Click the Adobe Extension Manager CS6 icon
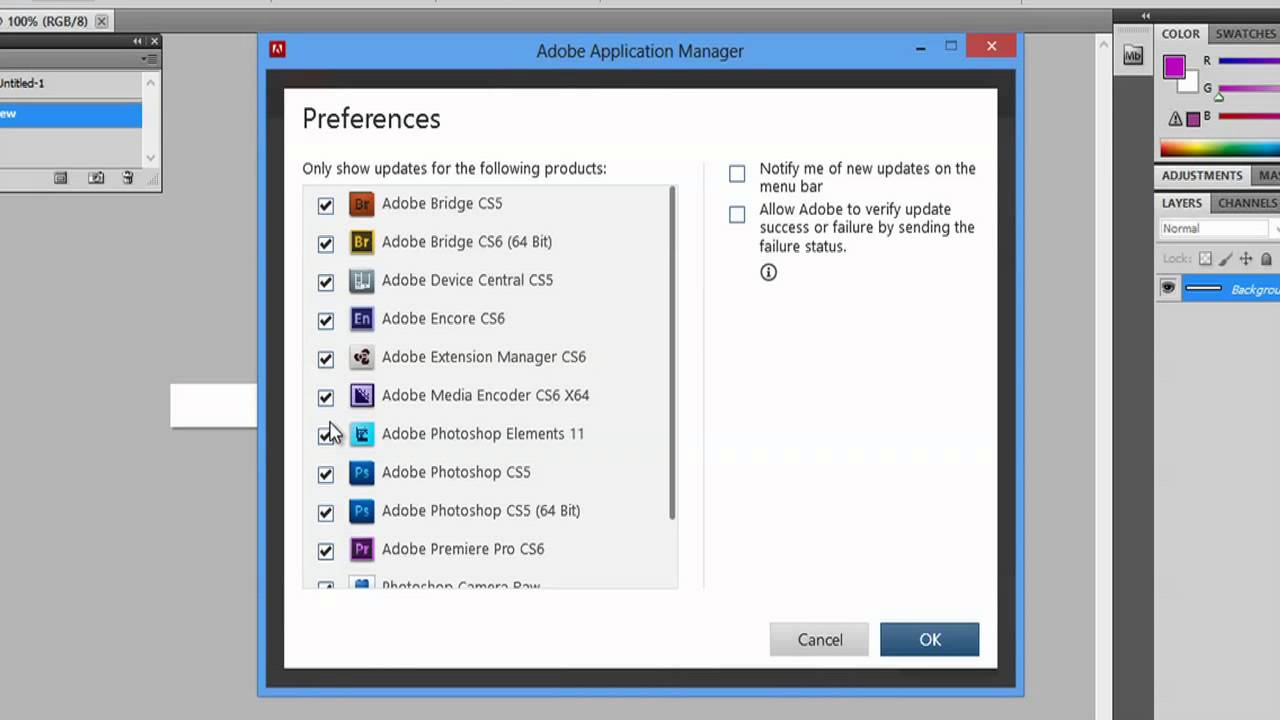Image resolution: width=1280 pixels, height=720 pixels. pos(361,357)
